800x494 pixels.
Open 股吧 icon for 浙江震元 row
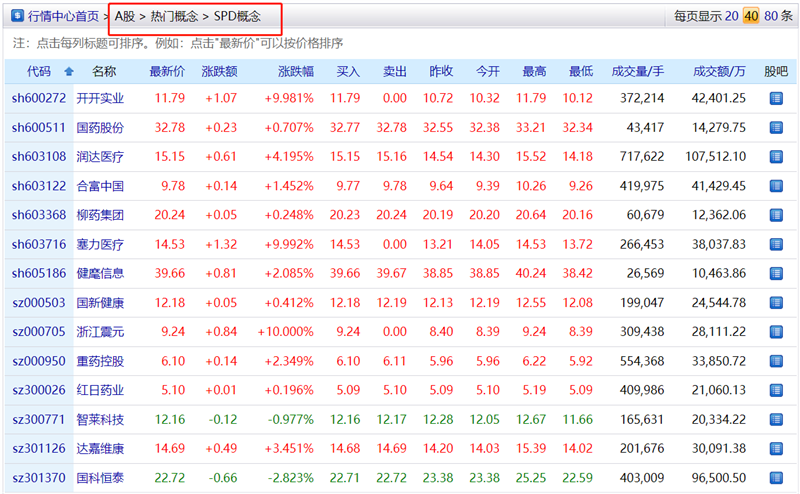tap(776, 332)
